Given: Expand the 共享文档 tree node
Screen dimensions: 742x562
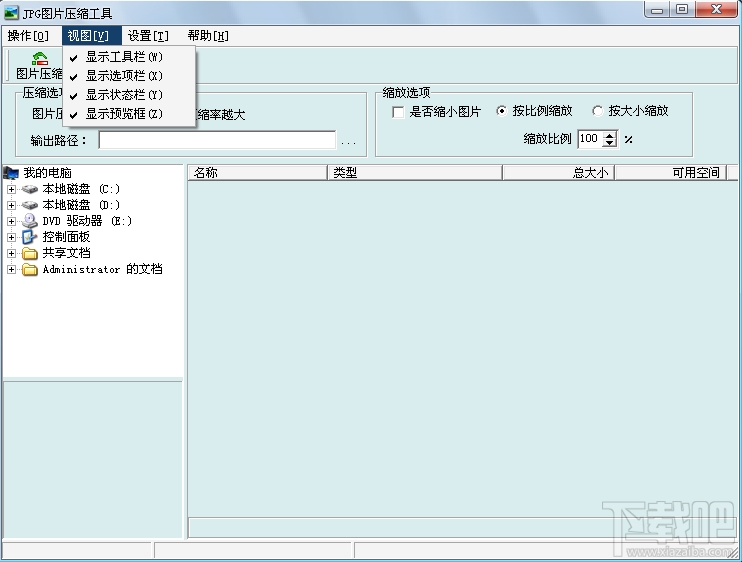Looking at the screenshot, I should [x=11, y=253].
